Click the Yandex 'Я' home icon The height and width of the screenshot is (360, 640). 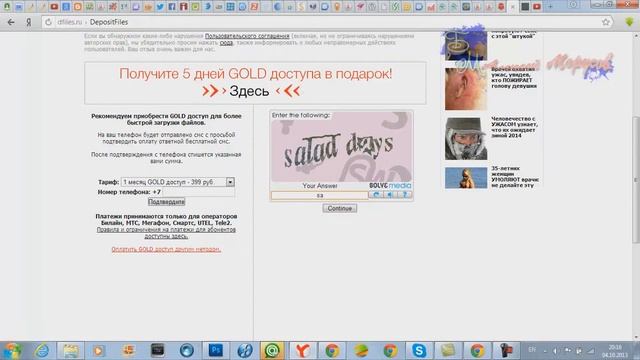pyautogui.click(x=29, y=22)
